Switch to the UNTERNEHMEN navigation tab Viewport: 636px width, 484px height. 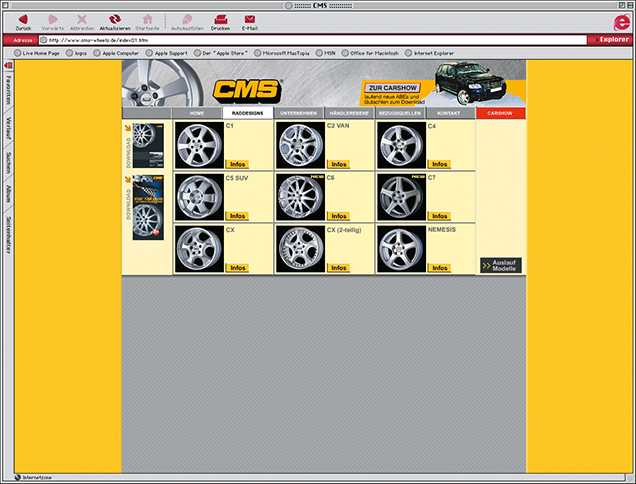300,114
